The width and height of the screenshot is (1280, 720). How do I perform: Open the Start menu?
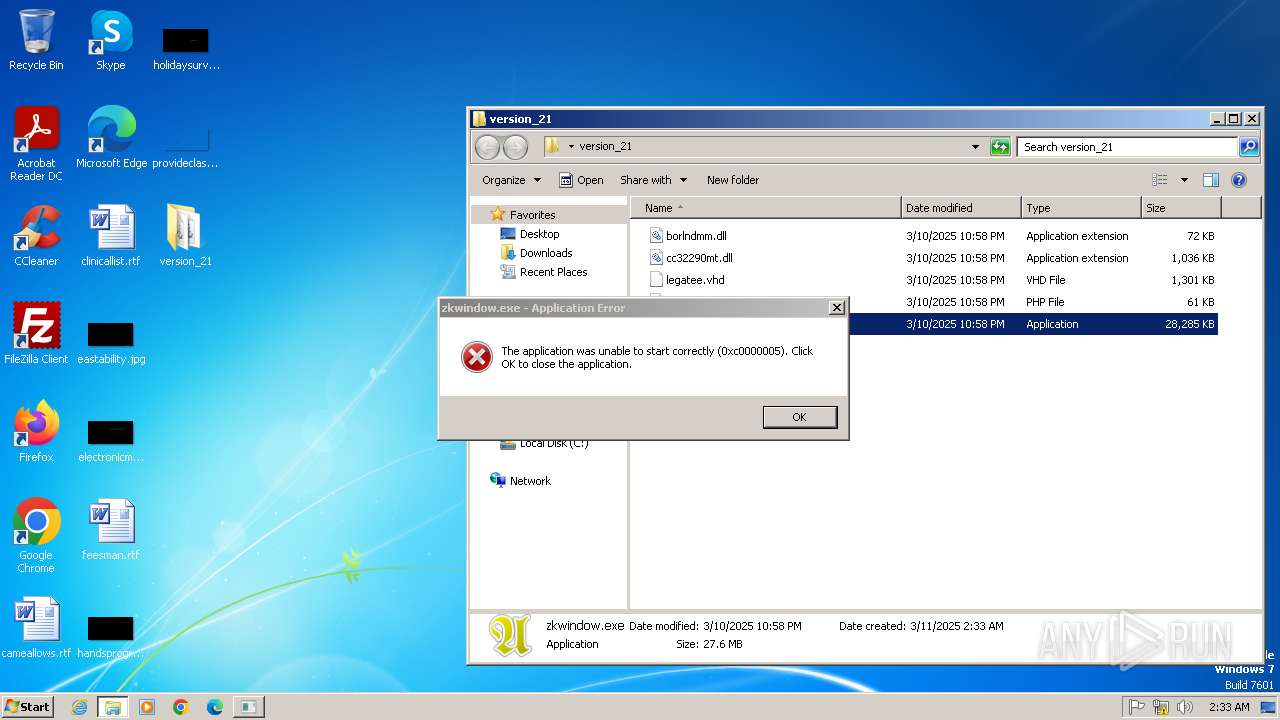27,707
